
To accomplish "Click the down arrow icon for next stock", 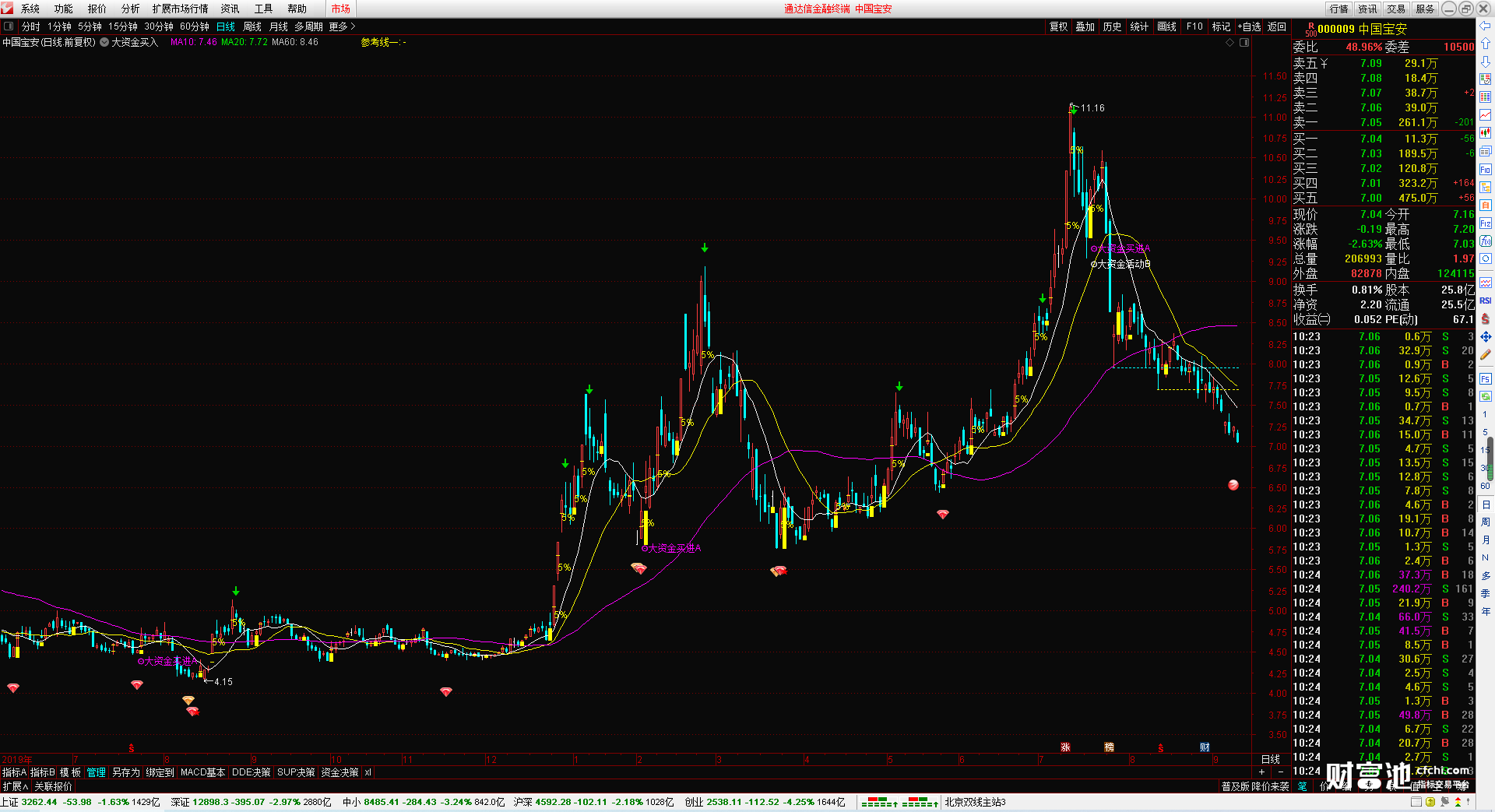I will (1486, 61).
